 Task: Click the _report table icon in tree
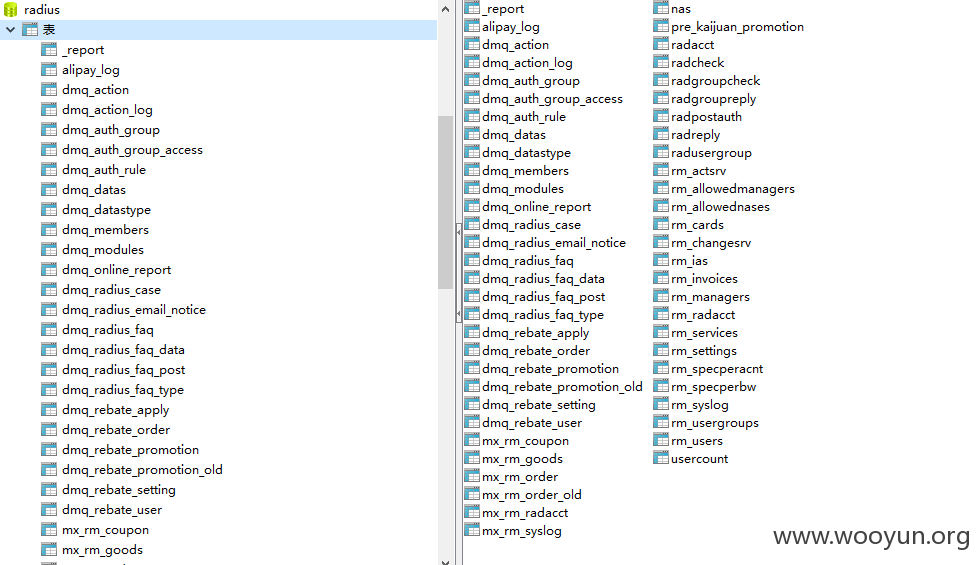pyautogui.click(x=49, y=49)
